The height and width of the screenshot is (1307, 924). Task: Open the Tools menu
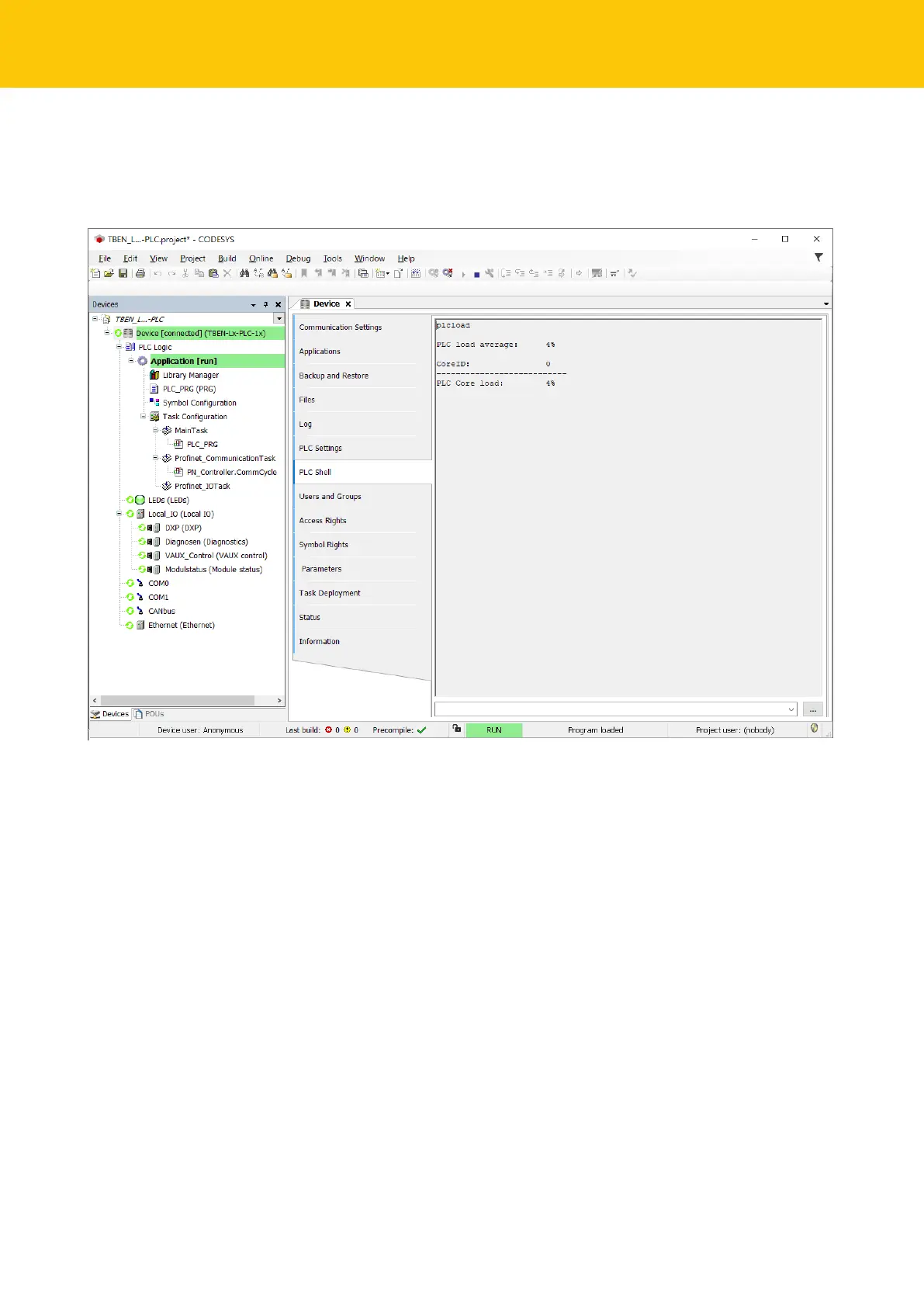point(333,258)
